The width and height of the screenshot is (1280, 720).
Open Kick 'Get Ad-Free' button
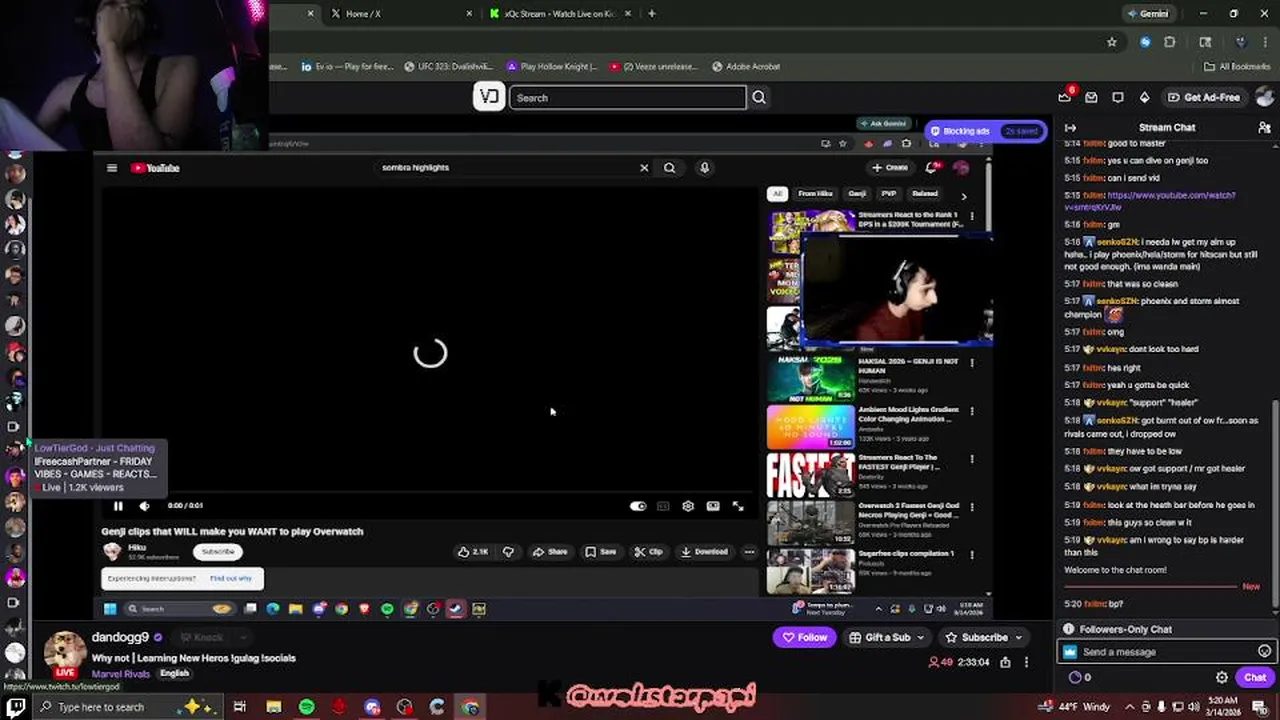click(1204, 97)
